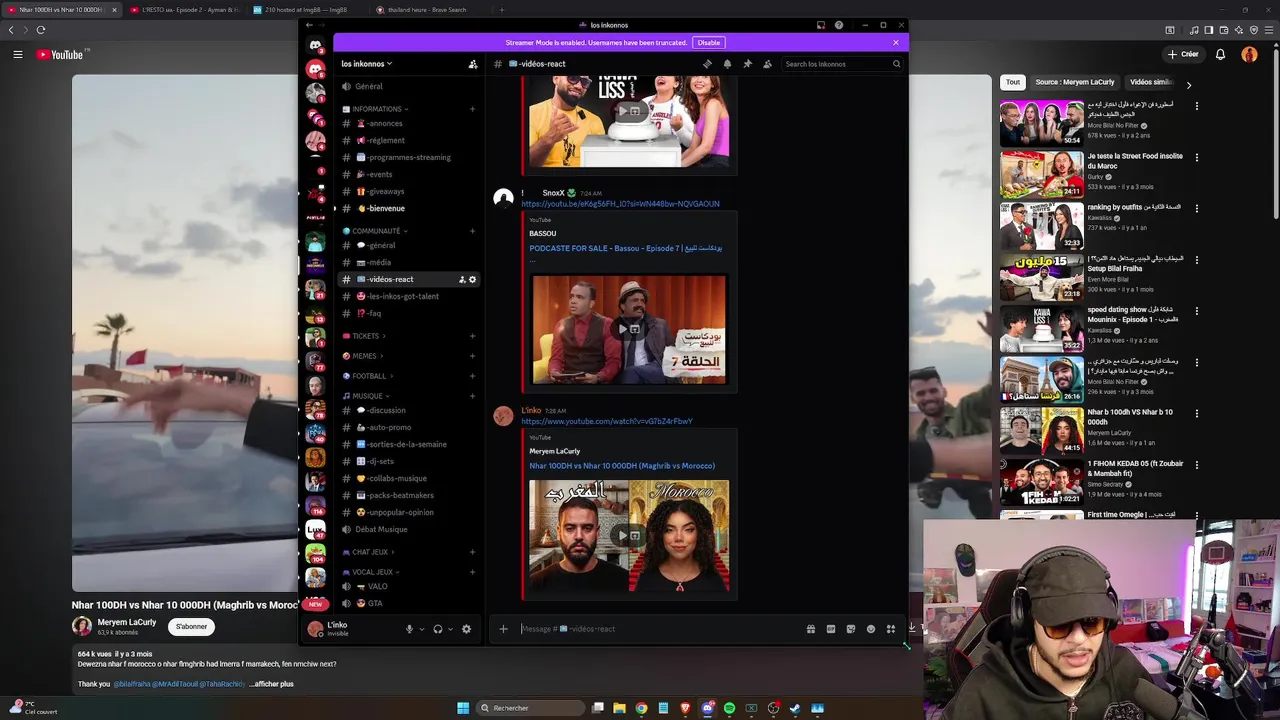1280x720 pixels.
Task: Open Discord direct messages home icon
Action: 316,45
